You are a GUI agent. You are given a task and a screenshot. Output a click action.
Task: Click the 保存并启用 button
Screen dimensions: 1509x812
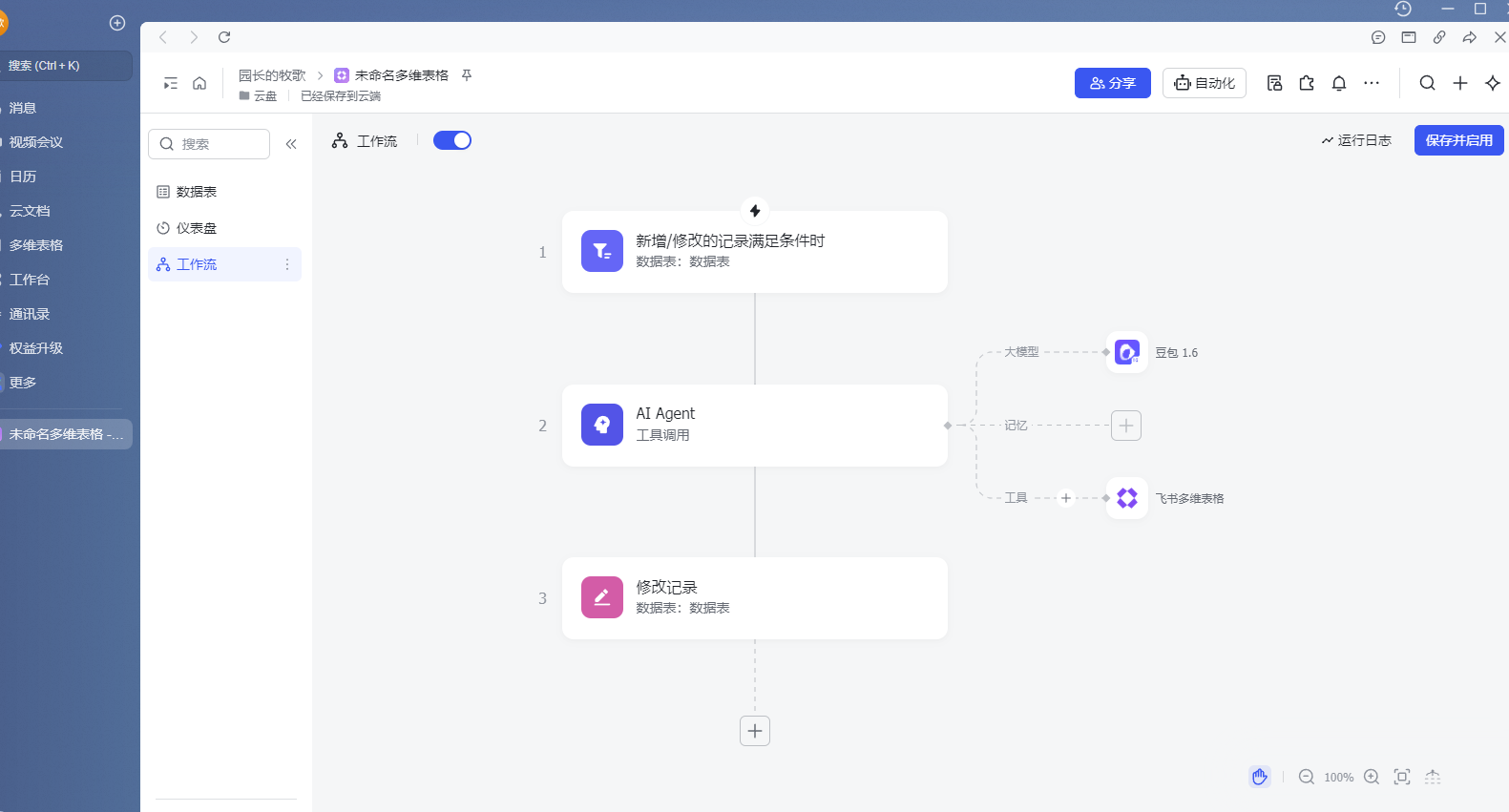click(x=1458, y=140)
